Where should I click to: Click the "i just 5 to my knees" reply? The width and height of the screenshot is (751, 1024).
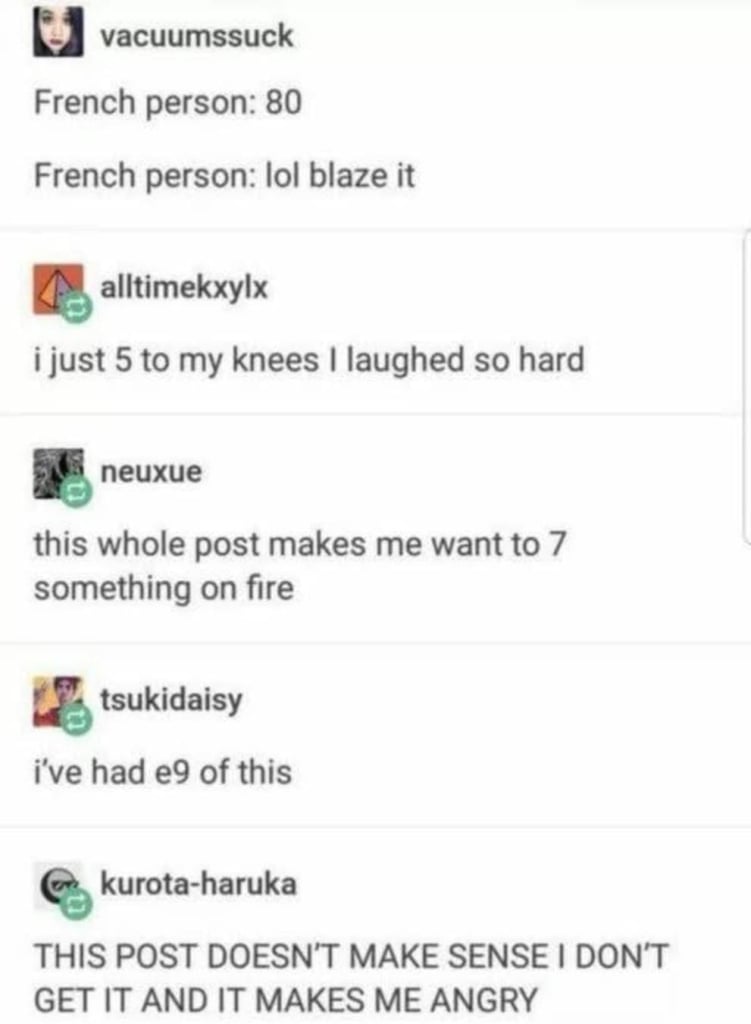tap(309, 360)
